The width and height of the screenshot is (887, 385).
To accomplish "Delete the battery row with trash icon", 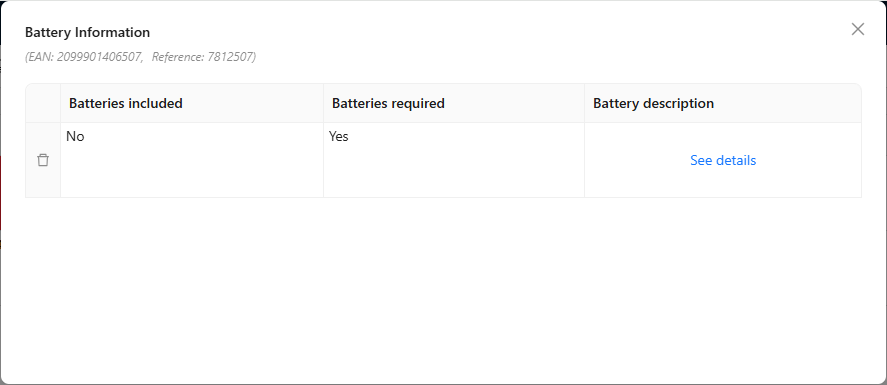I will pyautogui.click(x=43, y=160).
